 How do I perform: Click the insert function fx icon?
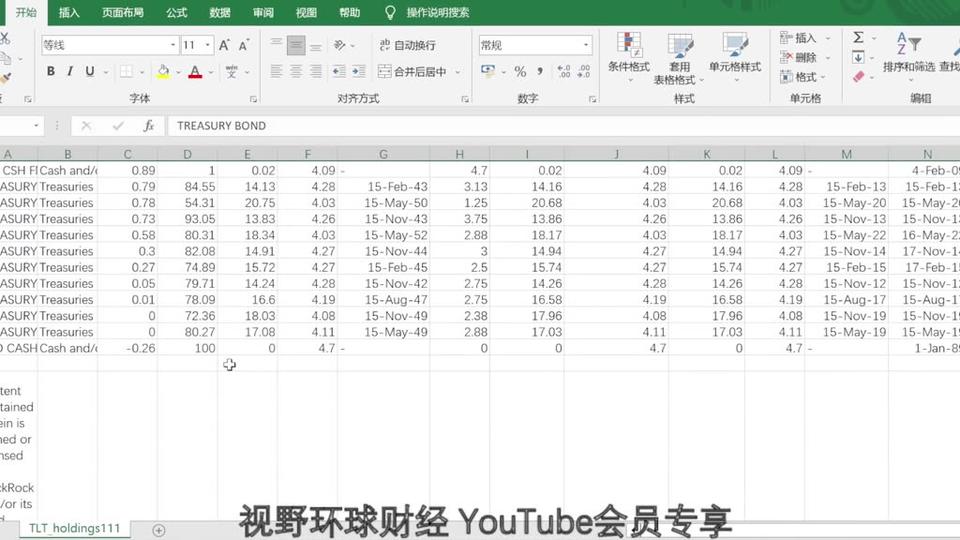pos(148,126)
